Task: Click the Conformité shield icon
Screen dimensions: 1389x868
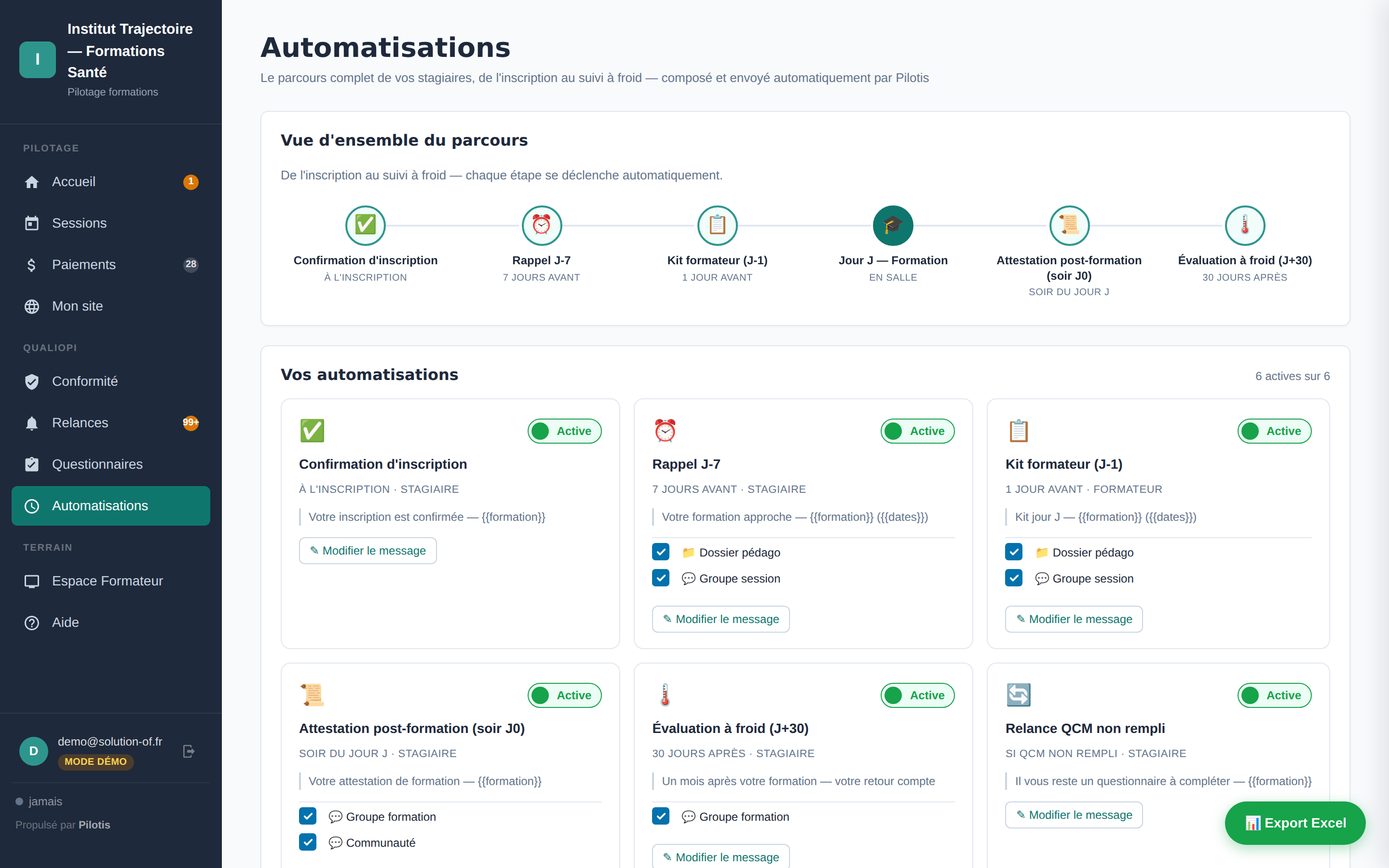Action: click(x=31, y=382)
